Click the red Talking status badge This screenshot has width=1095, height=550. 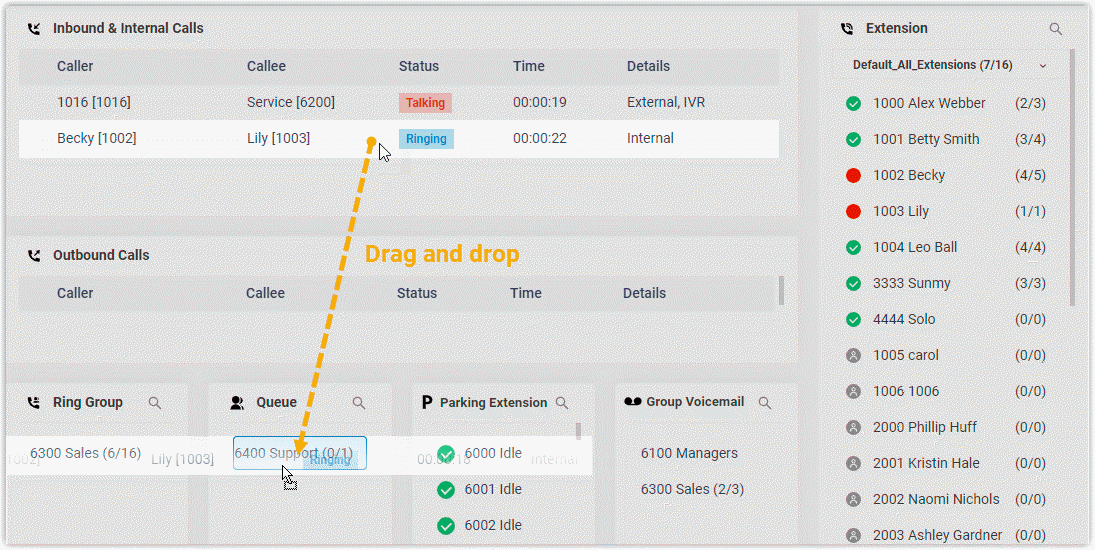(x=425, y=102)
